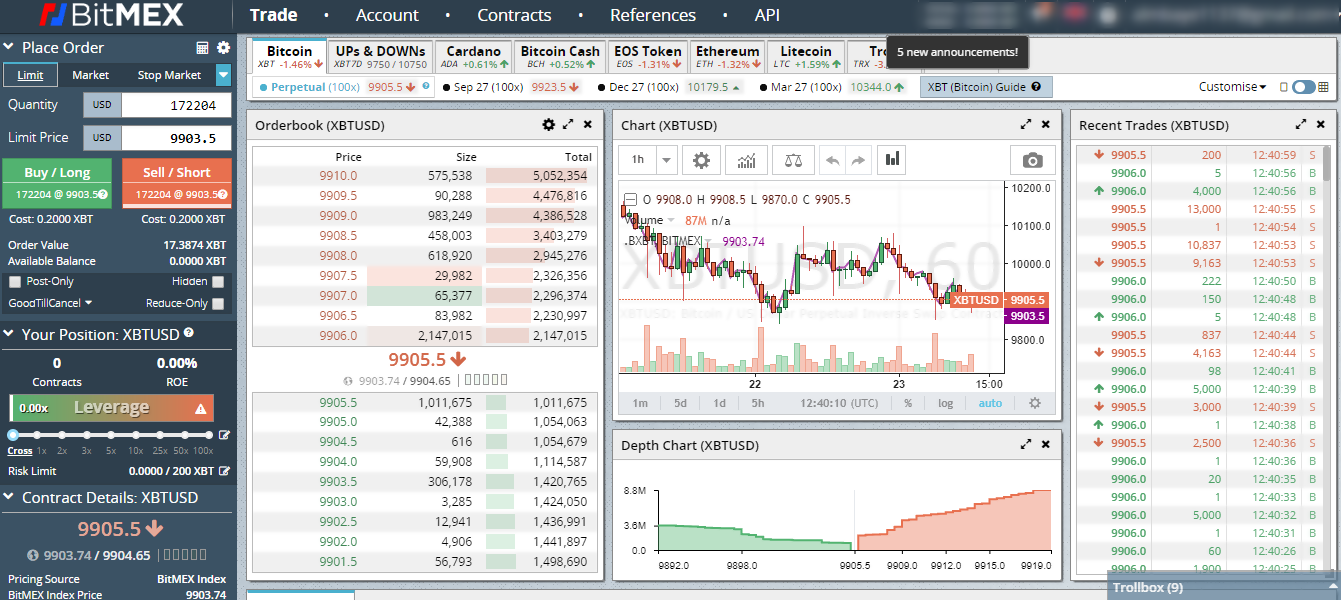Open the Volume indicator dropdown in chart
1341x600 pixels.
(x=671, y=220)
